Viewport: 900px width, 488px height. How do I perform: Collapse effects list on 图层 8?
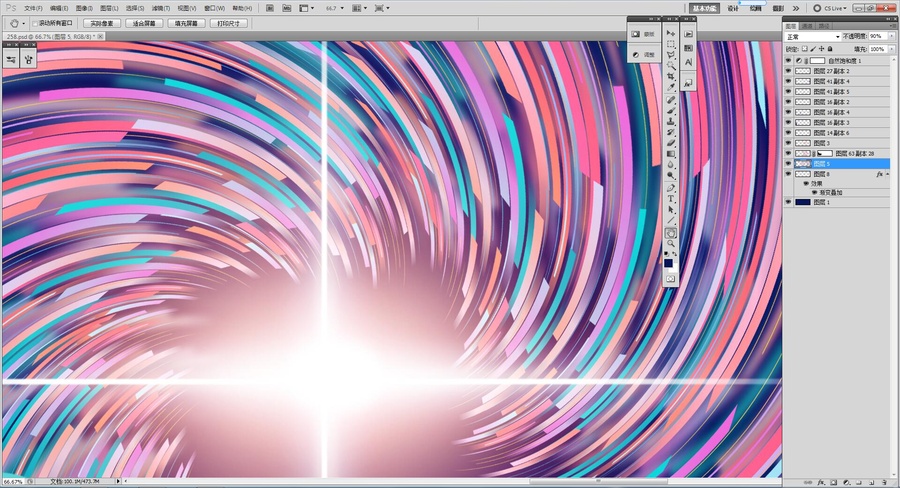pos(887,174)
